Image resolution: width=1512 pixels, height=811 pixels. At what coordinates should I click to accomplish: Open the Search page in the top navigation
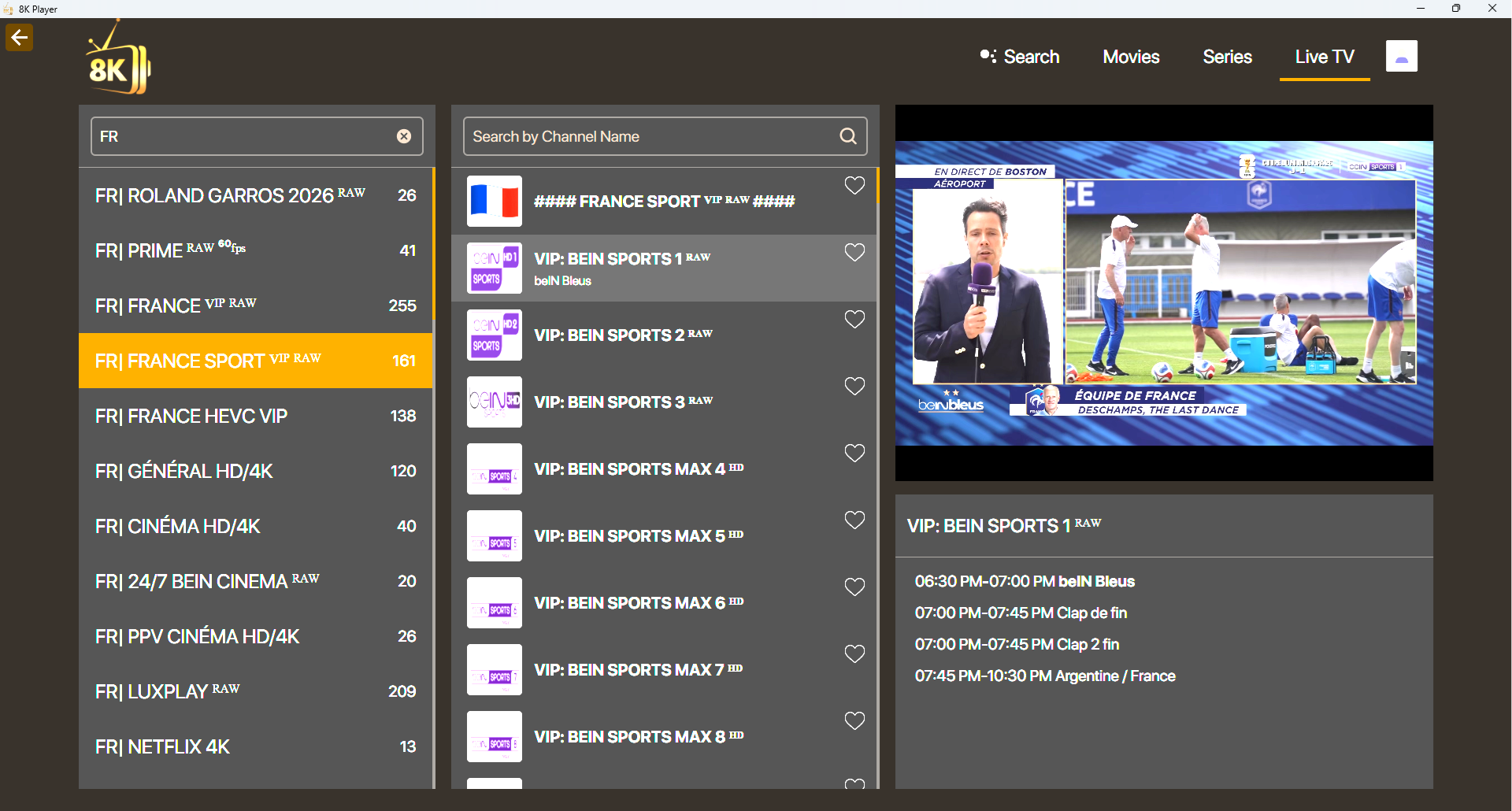pyautogui.click(x=1020, y=57)
